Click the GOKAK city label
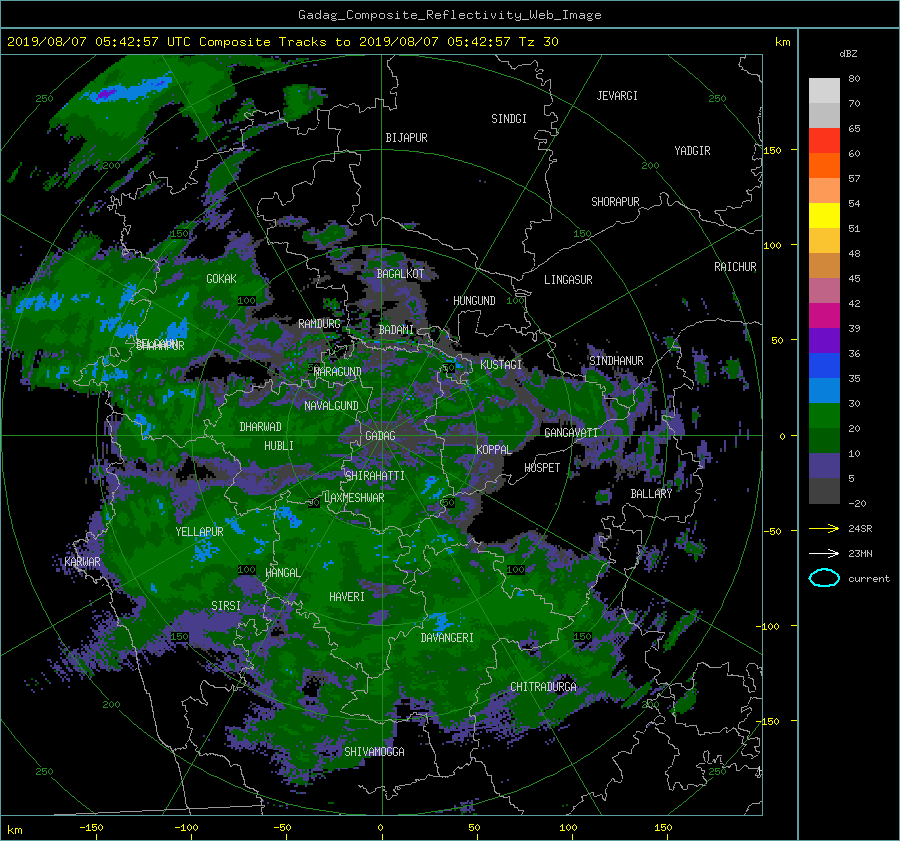Screen dimensions: 900x841 click(x=221, y=279)
